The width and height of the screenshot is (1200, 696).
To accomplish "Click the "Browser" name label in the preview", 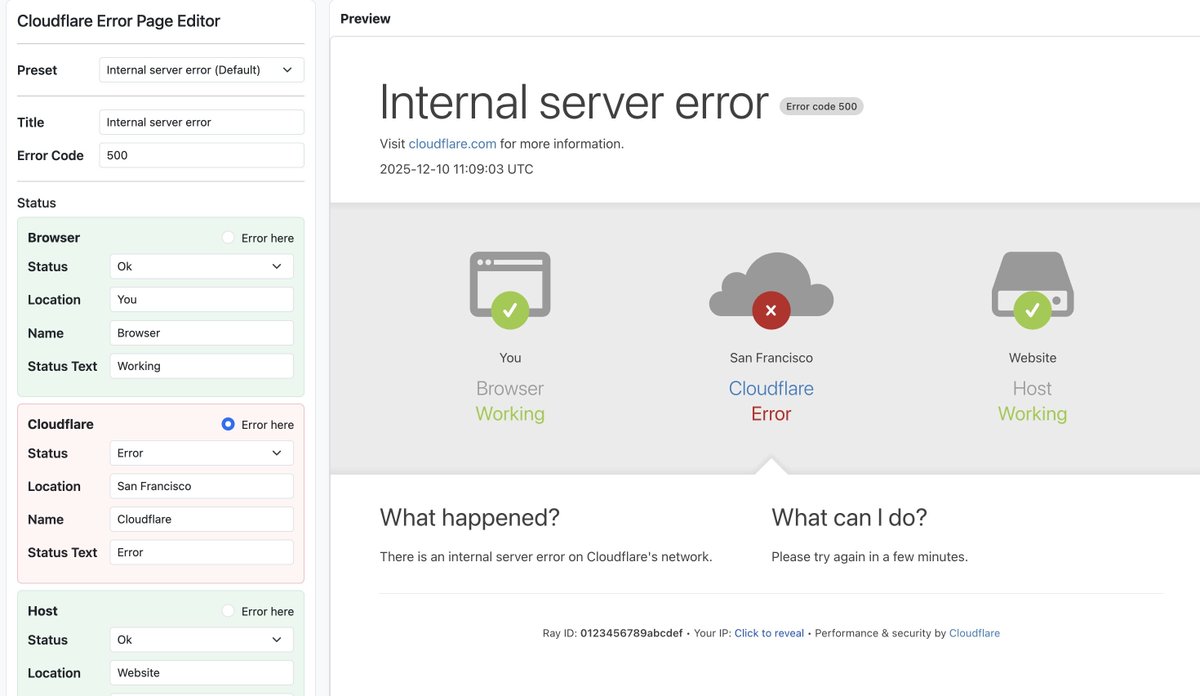I will [510, 388].
